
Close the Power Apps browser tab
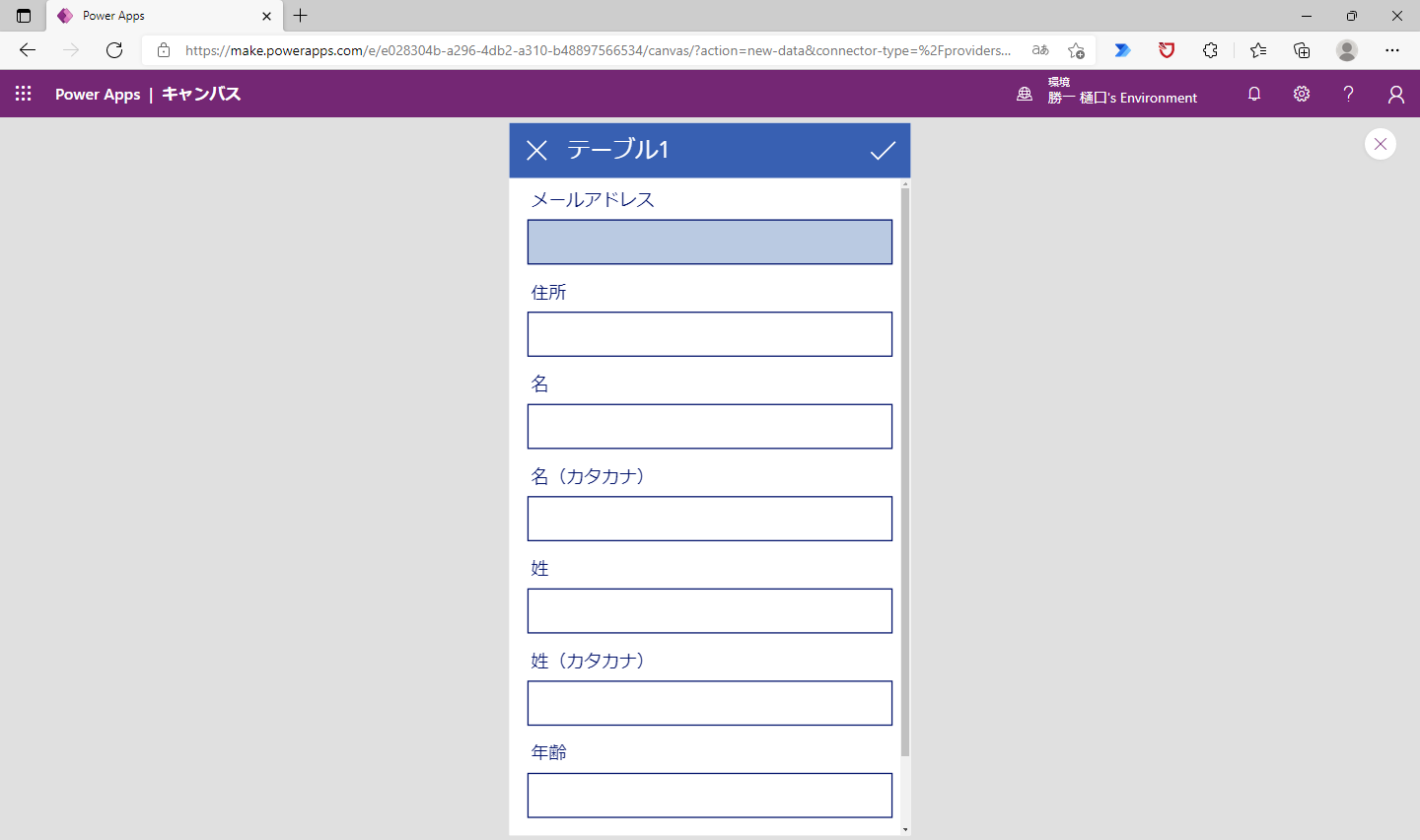click(x=266, y=16)
